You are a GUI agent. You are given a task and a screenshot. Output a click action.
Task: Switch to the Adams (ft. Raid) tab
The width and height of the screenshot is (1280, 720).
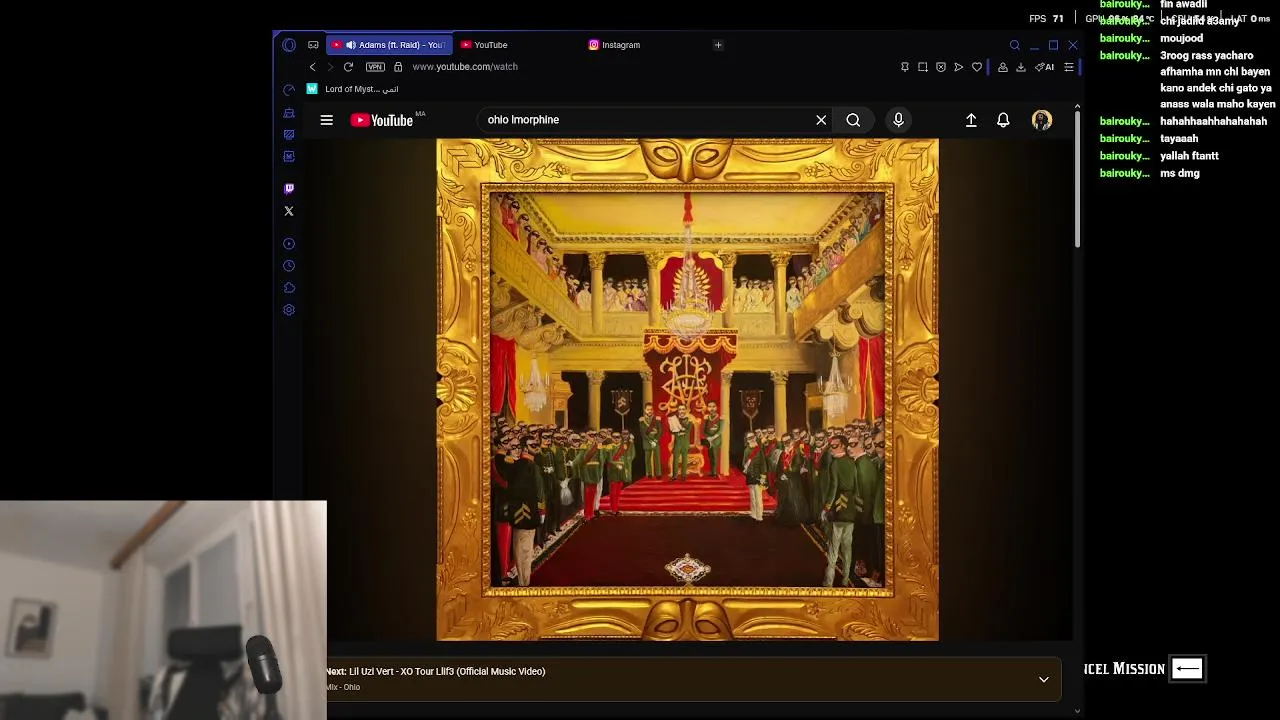point(389,45)
